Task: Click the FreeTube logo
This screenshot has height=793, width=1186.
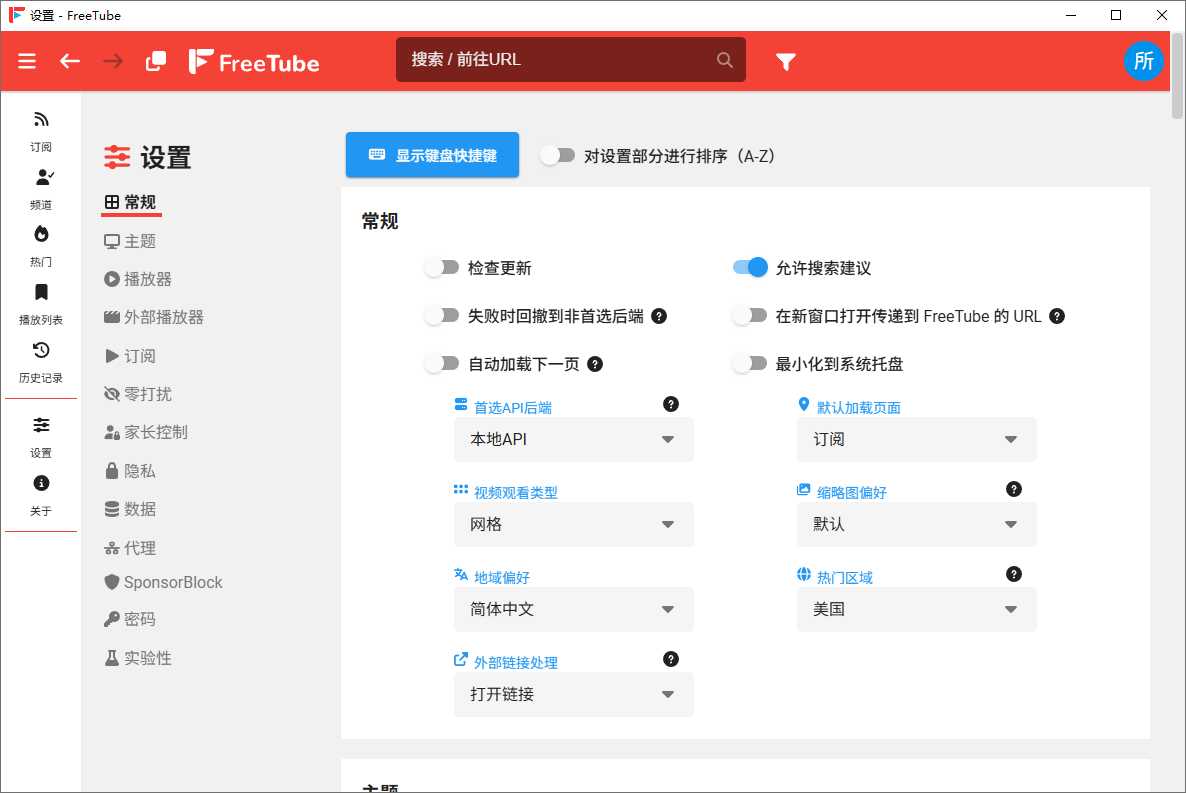Action: (x=254, y=61)
